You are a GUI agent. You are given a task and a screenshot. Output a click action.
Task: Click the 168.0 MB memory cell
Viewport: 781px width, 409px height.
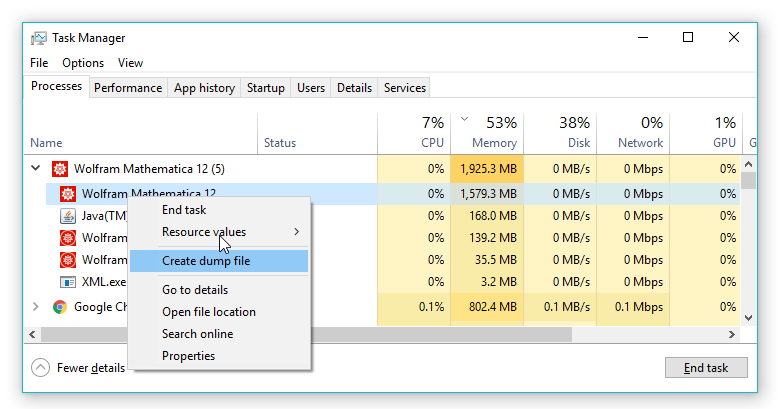(487, 216)
